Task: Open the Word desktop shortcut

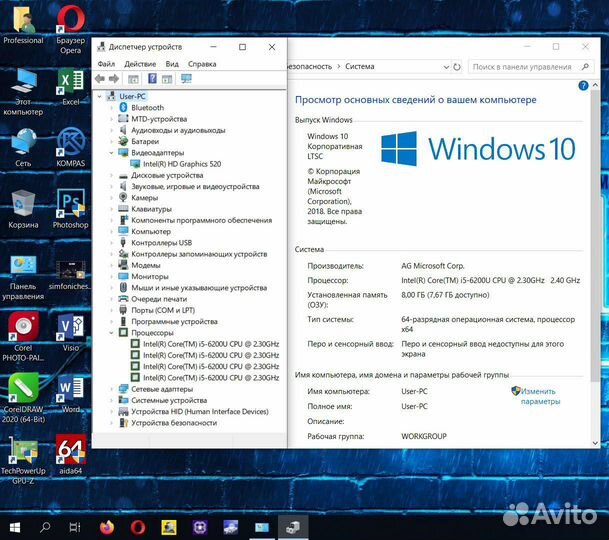Action: pos(71,393)
